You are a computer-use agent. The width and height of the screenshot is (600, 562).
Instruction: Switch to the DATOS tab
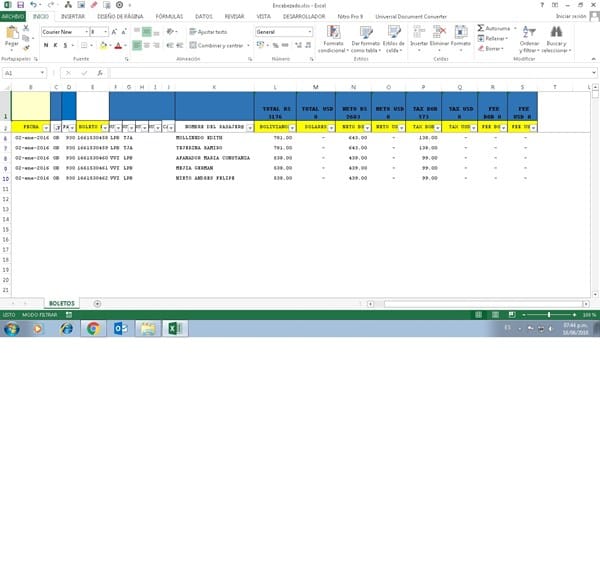[x=204, y=16]
